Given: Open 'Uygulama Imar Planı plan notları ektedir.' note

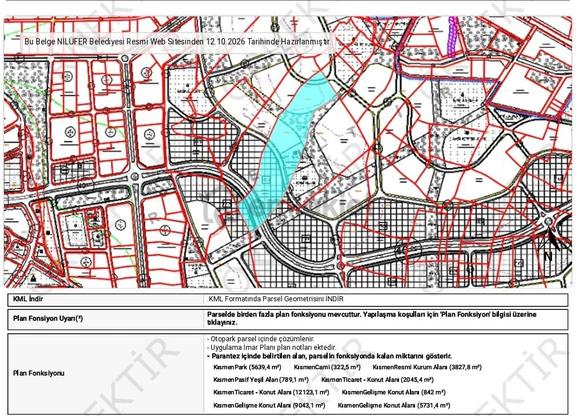Looking at the screenshot, I should point(271,347).
